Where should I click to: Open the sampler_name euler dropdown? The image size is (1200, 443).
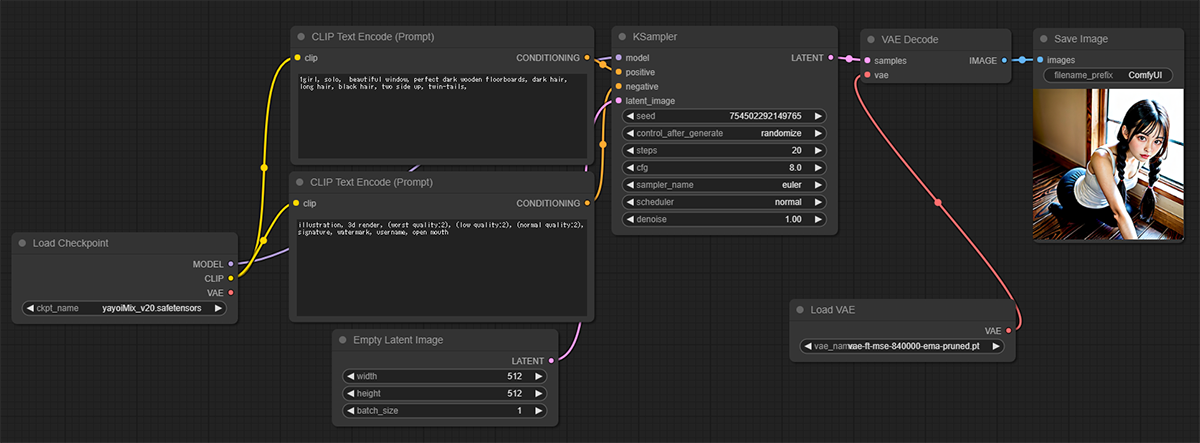(724, 184)
